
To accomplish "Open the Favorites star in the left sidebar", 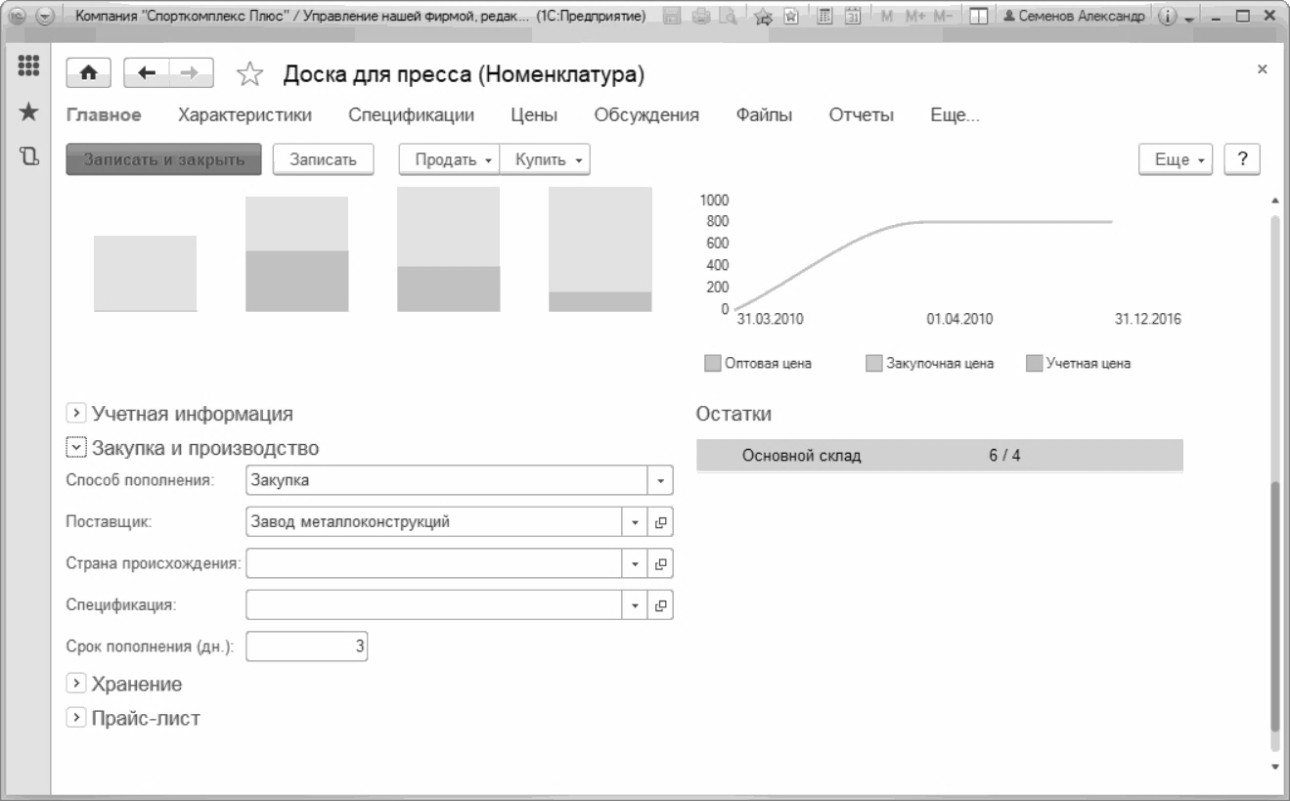I will (28, 114).
